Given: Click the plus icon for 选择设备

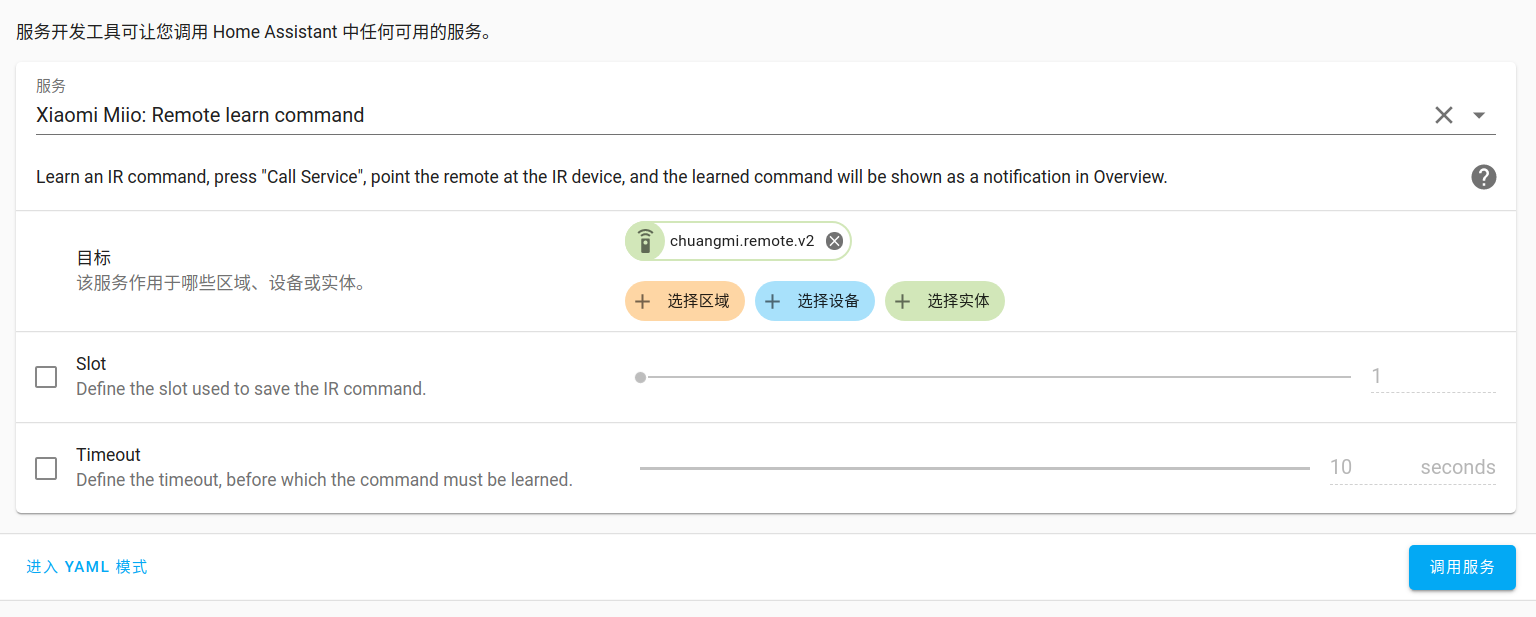Looking at the screenshot, I should click(x=773, y=301).
